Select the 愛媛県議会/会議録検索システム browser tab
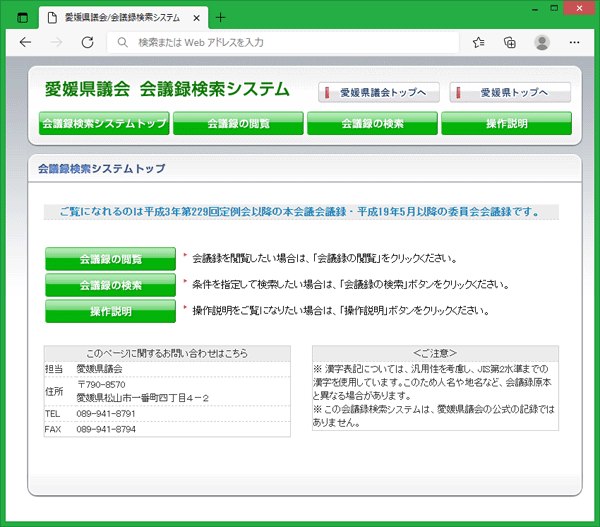Viewport: 600px width, 527px height. tap(123, 18)
